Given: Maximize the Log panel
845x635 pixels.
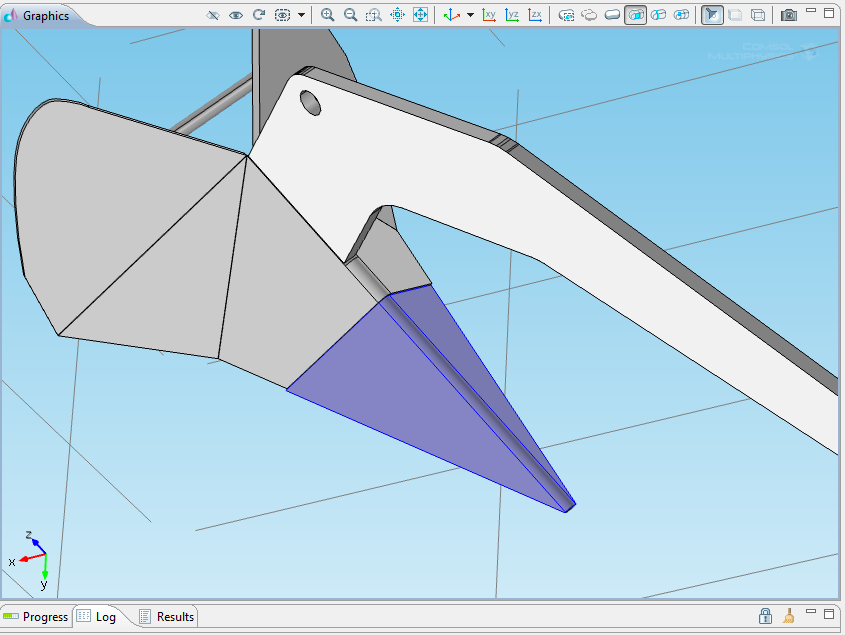Looking at the screenshot, I should click(829, 613).
